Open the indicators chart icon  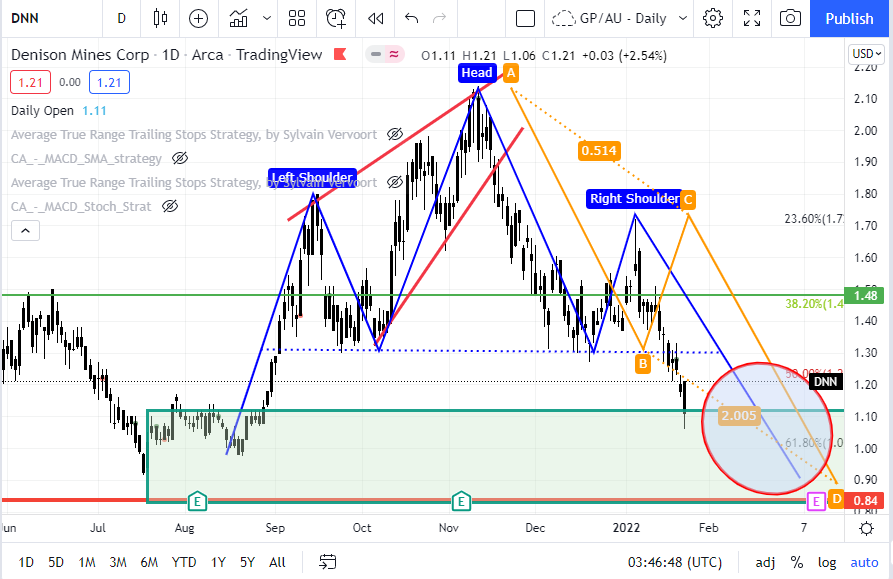coord(239,19)
